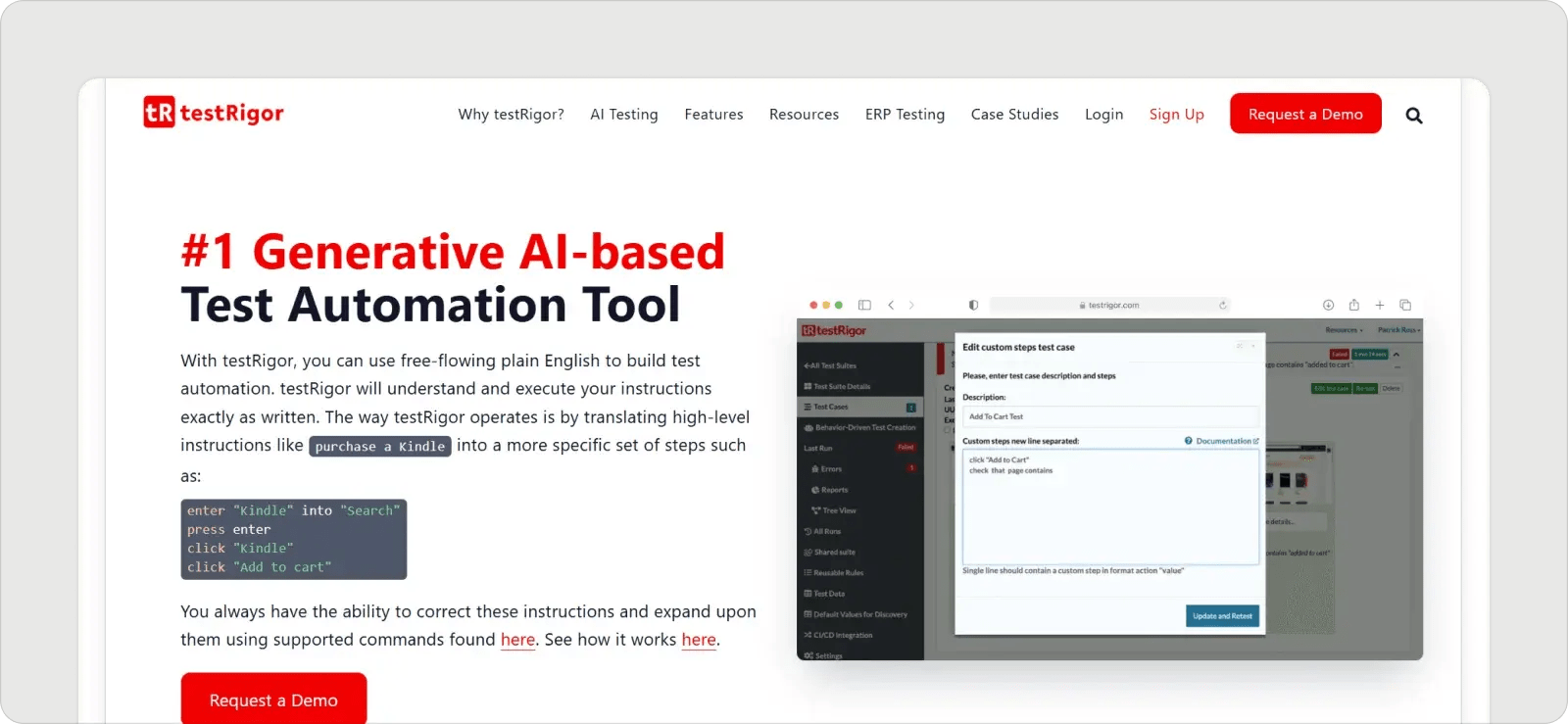This screenshot has width=1568, height=724.
Task: Open the Documentation link in the dialog
Action: click(1222, 441)
